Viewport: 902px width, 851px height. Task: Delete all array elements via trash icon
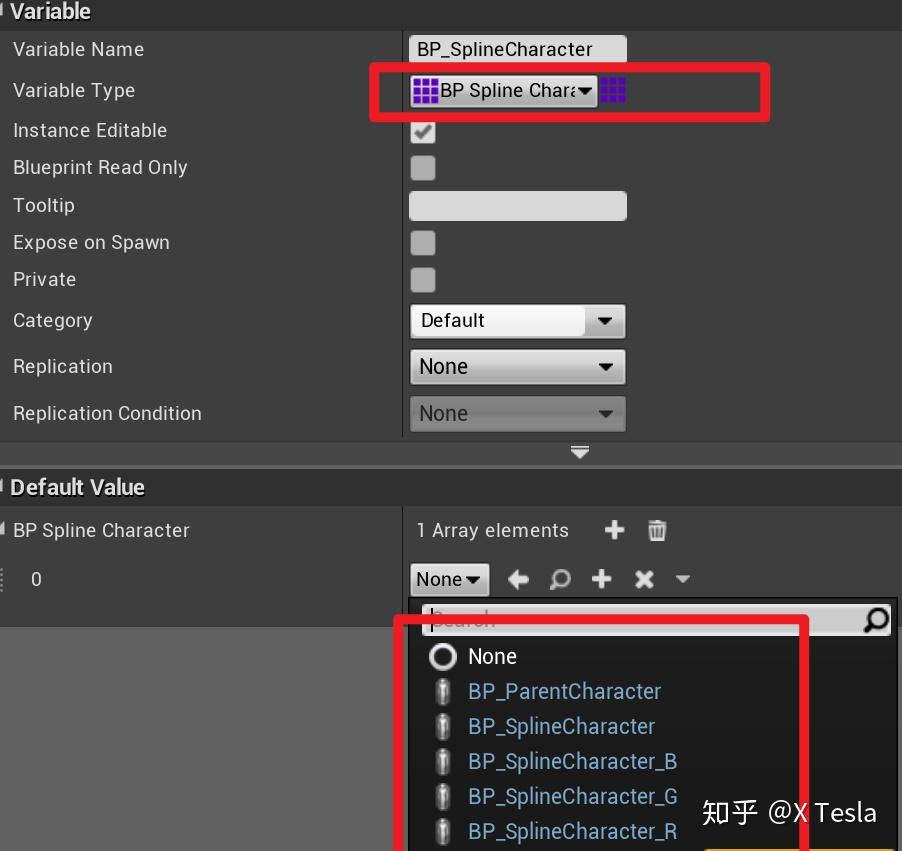coord(656,530)
